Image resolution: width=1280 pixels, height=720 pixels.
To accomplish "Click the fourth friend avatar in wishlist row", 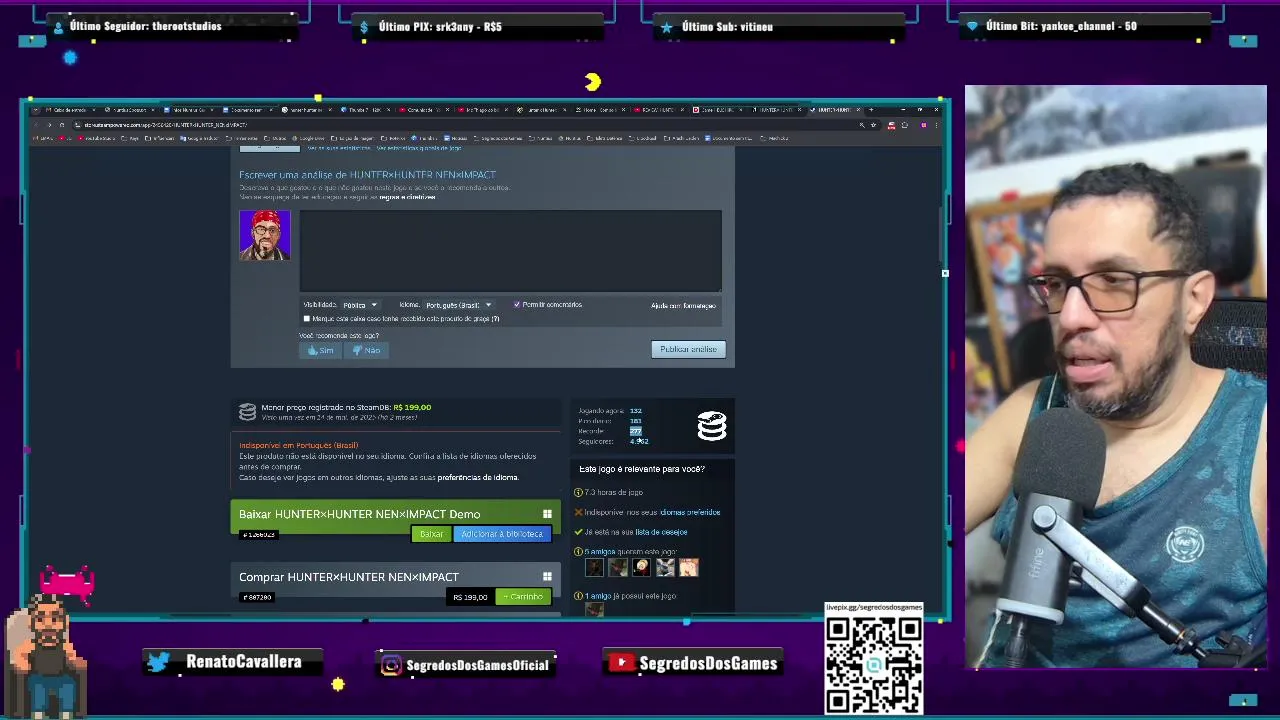I will pos(665,568).
